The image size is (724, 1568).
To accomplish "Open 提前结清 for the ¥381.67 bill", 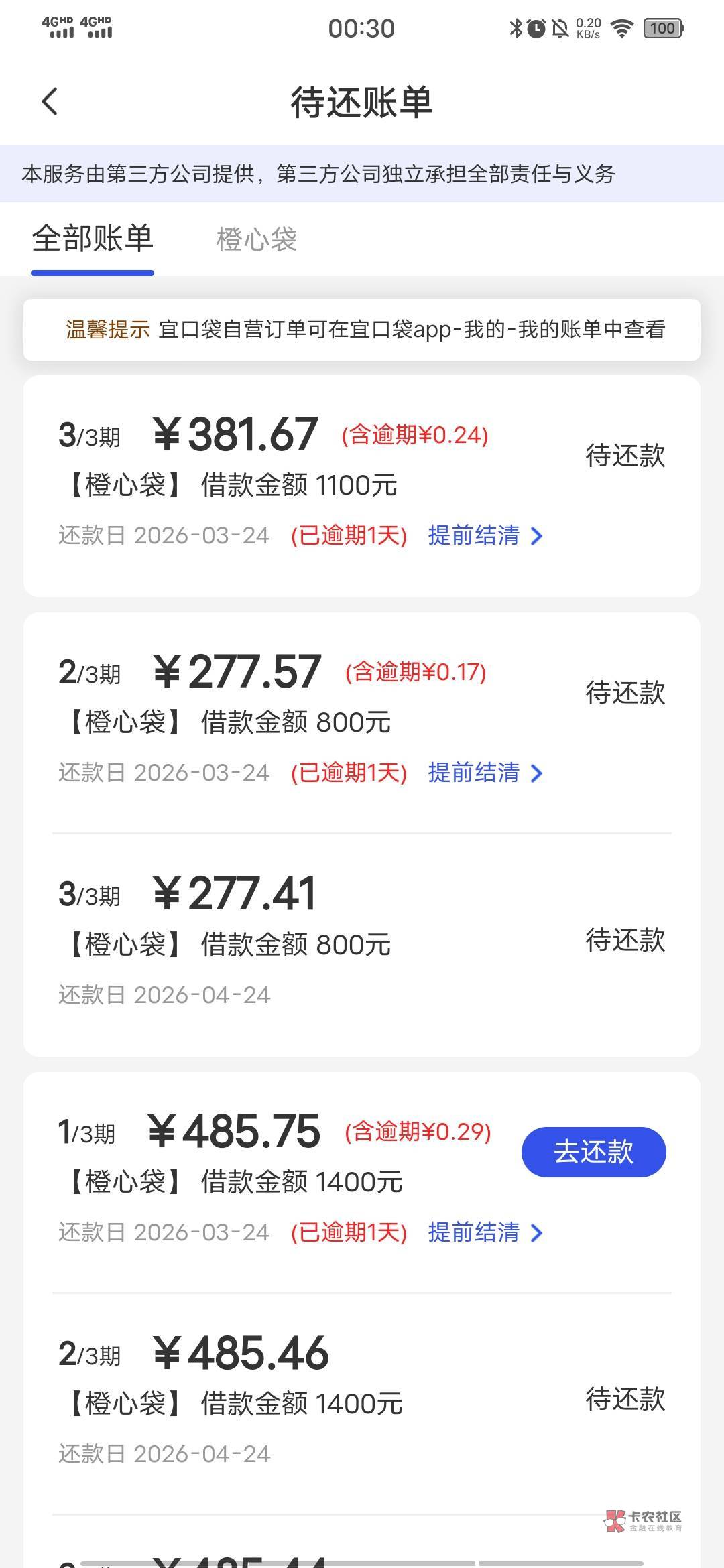I will pos(474,535).
